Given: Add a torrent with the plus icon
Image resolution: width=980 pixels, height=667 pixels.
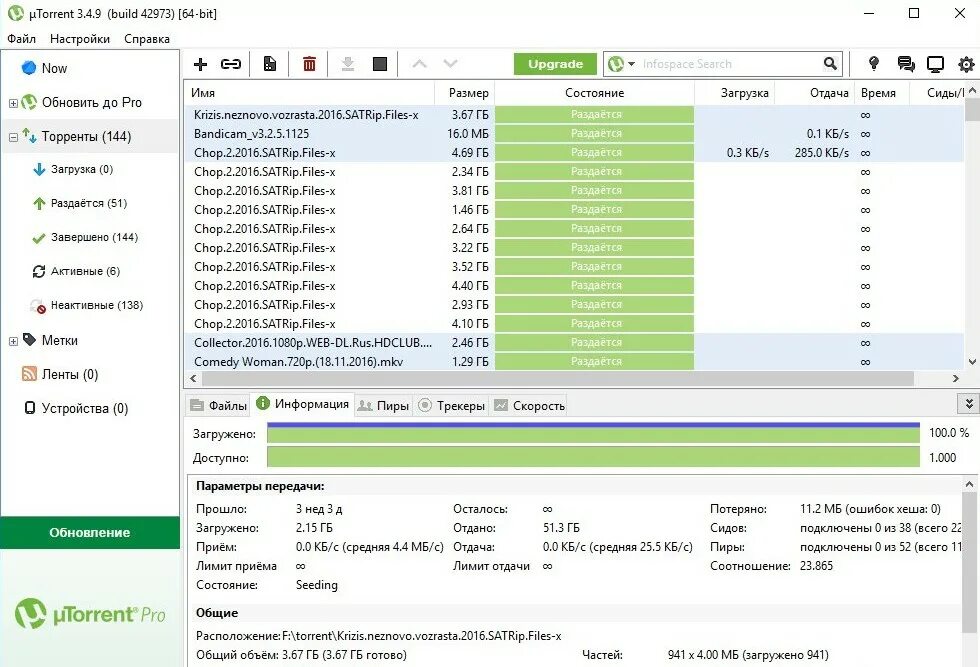Looking at the screenshot, I should [201, 64].
